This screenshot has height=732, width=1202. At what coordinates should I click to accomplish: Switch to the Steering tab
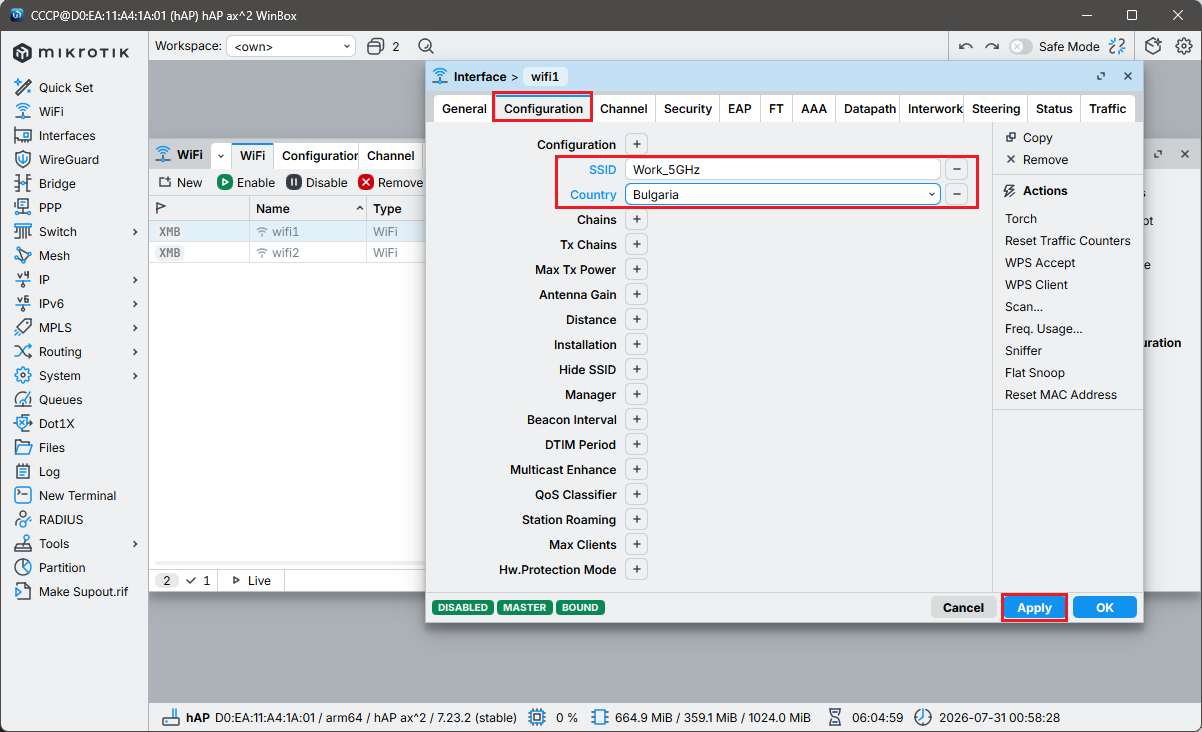pyautogui.click(x=996, y=109)
